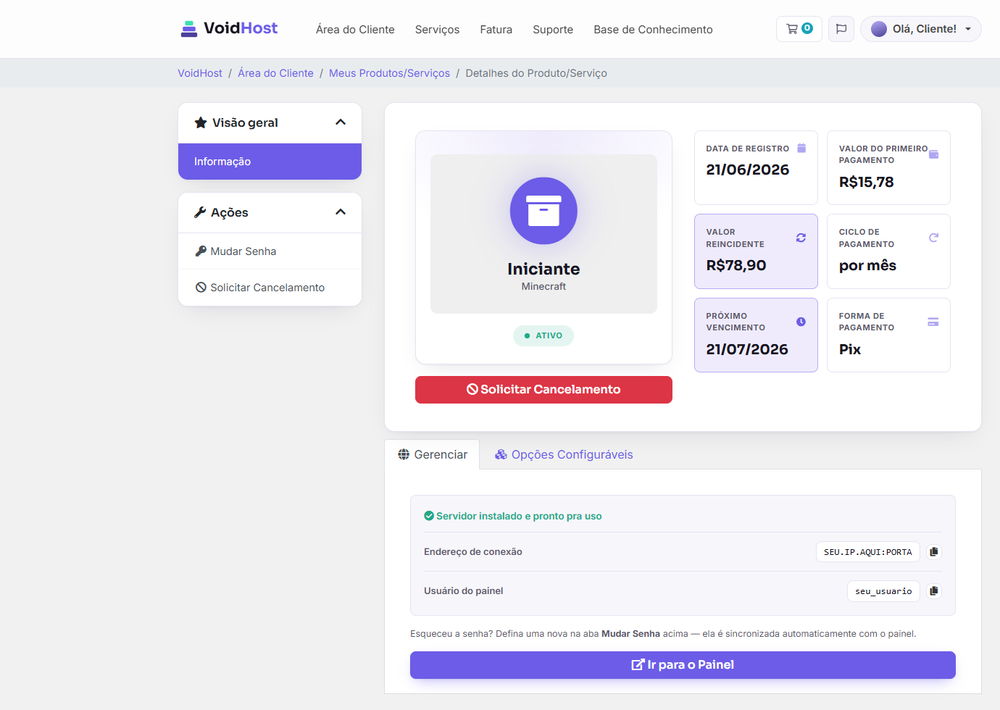This screenshot has height=710, width=1000.
Task: Click the flag notifications icon
Action: point(841,29)
